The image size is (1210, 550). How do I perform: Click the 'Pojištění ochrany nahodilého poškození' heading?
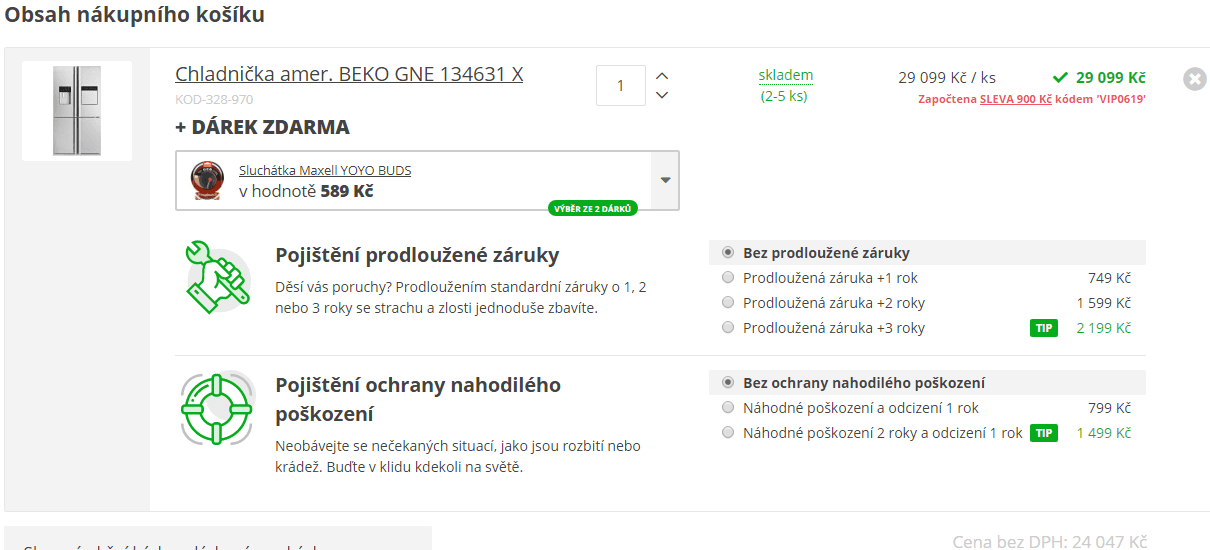click(418, 399)
